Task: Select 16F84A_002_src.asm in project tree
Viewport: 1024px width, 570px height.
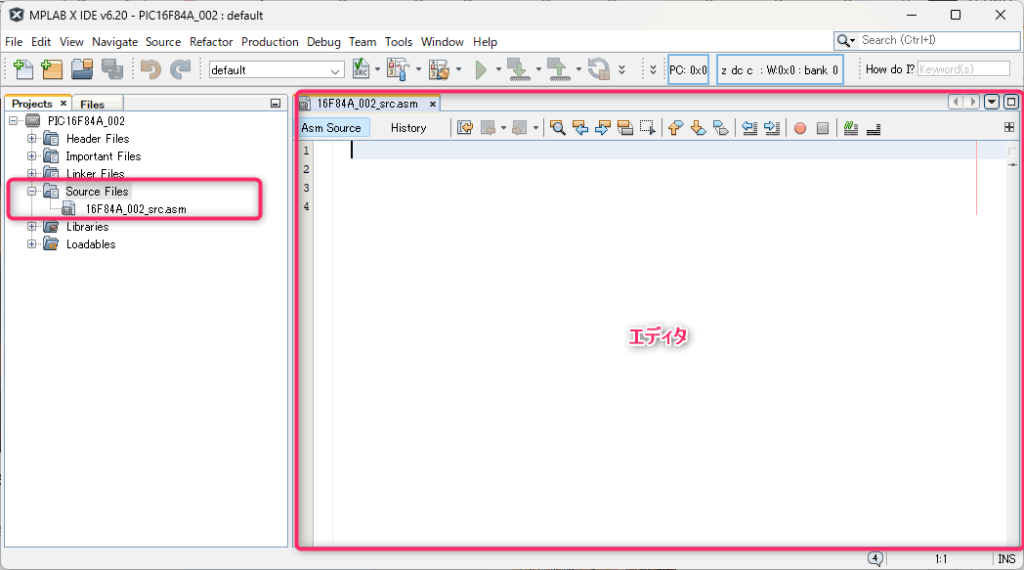Action: pyautogui.click(x=136, y=209)
